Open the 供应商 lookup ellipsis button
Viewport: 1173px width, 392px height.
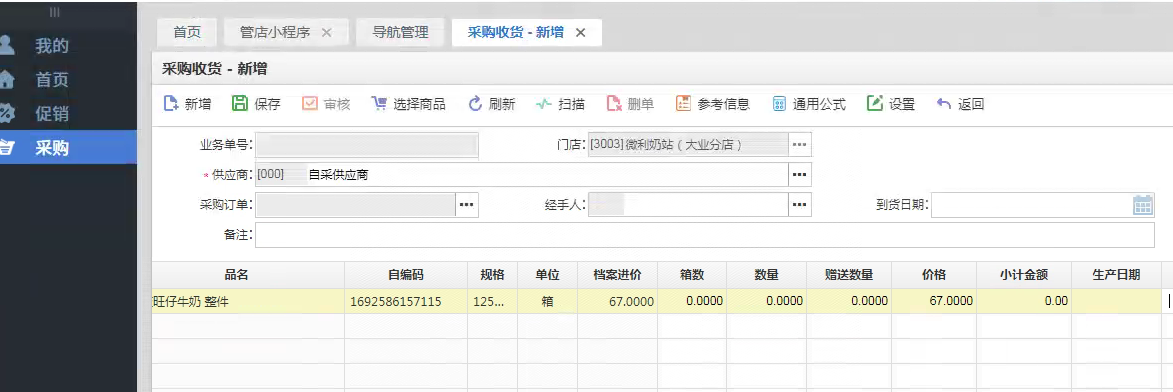800,174
